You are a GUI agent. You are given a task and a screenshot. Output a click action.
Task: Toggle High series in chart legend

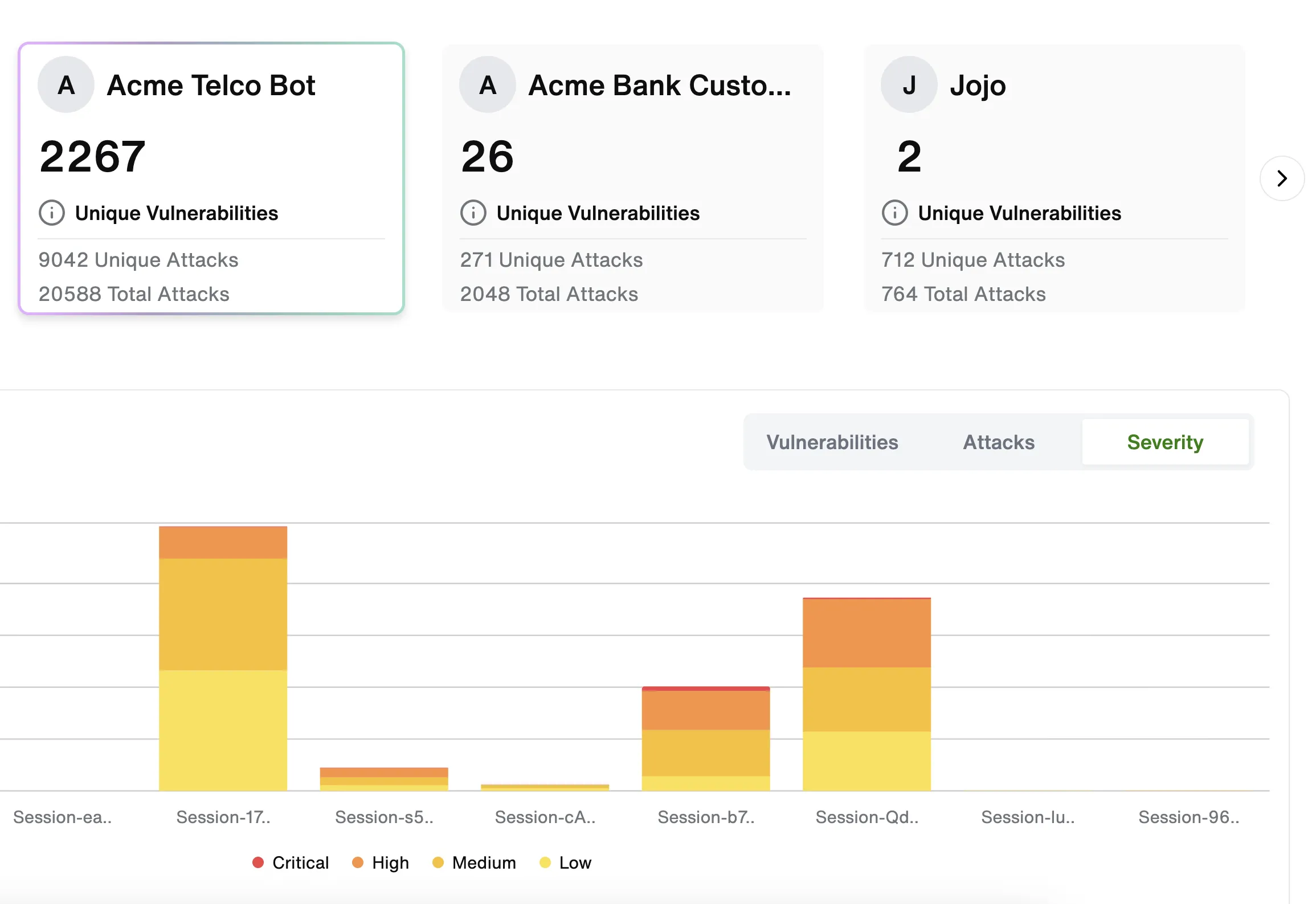tap(381, 862)
